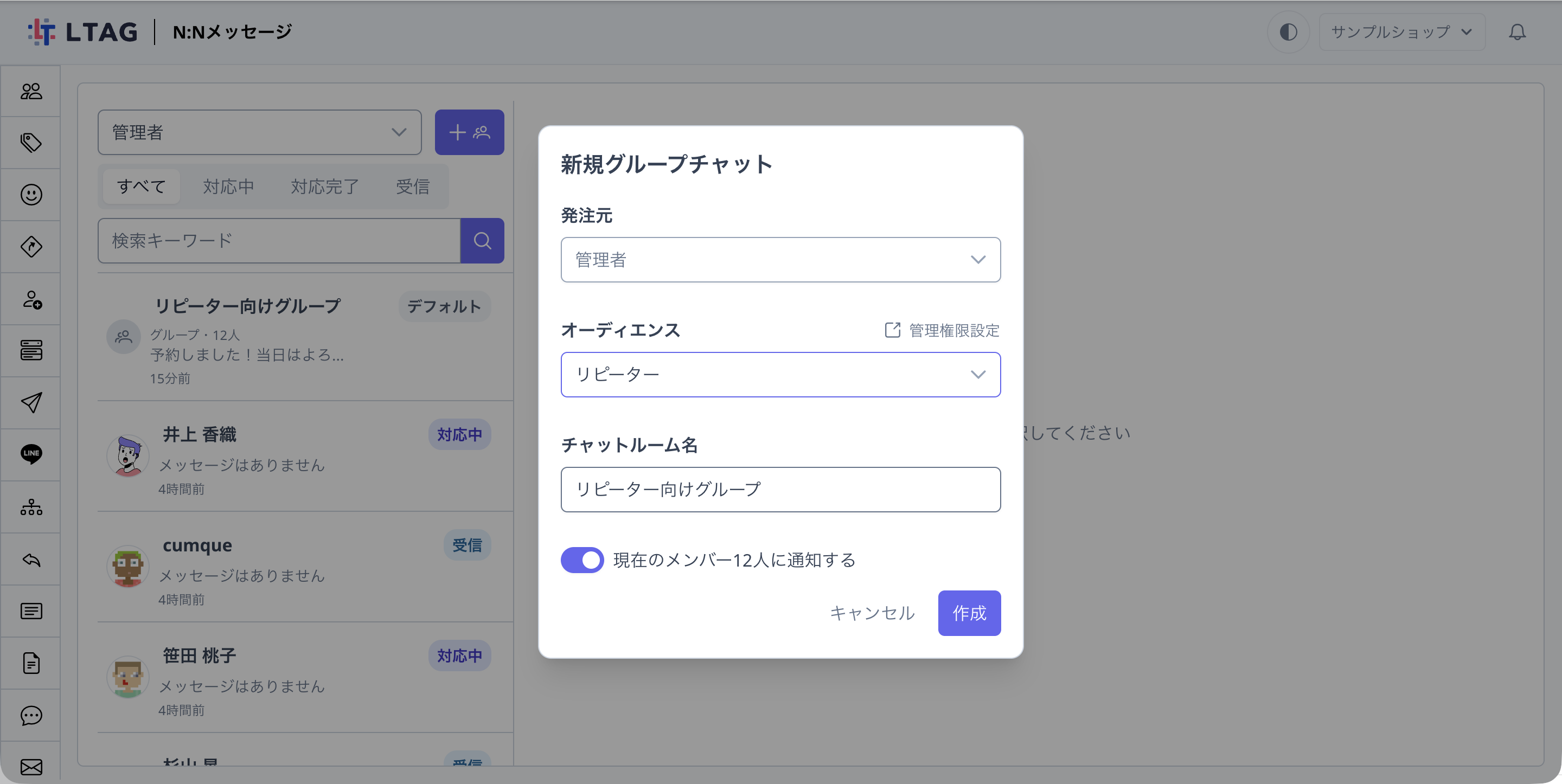Open the 管理者 dropdown above chat list
1562x784 pixels.
coord(260,132)
